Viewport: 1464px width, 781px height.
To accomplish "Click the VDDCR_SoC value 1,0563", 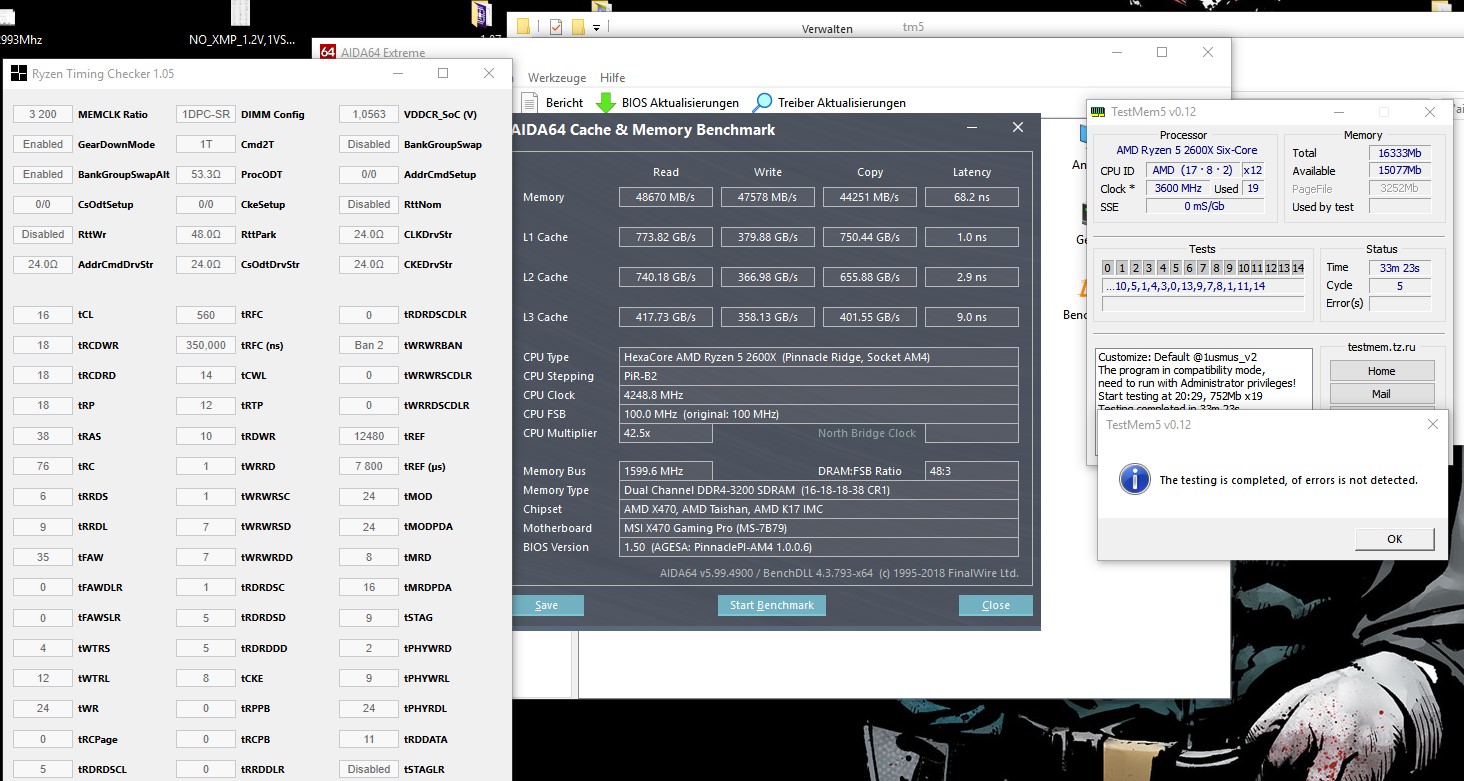I will [368, 114].
